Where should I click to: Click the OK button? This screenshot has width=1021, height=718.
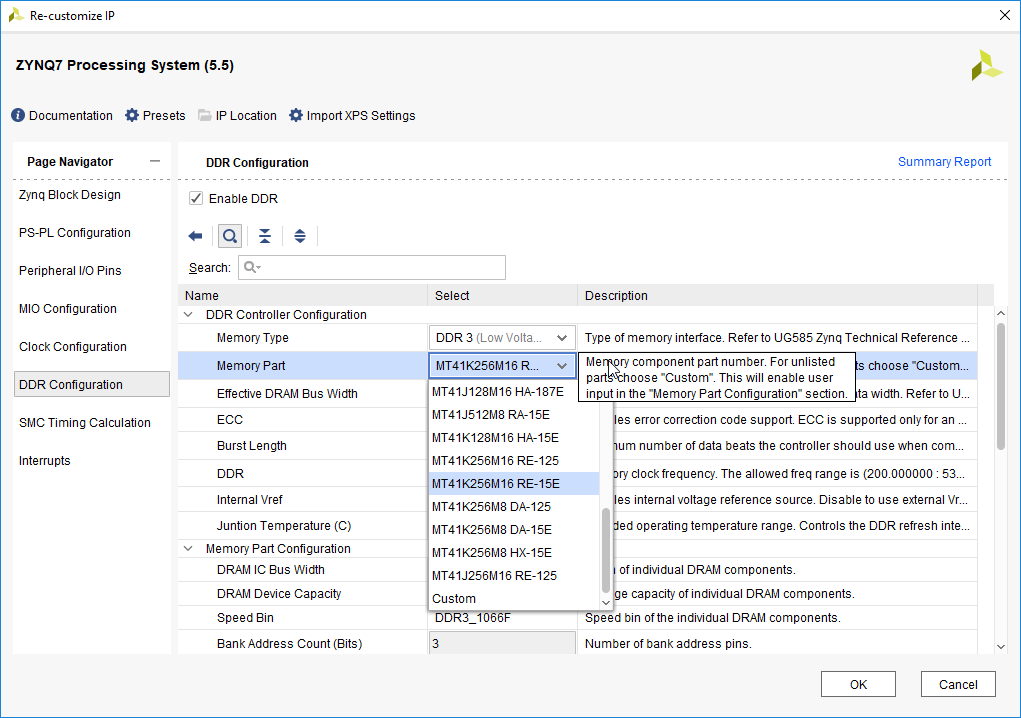858,684
